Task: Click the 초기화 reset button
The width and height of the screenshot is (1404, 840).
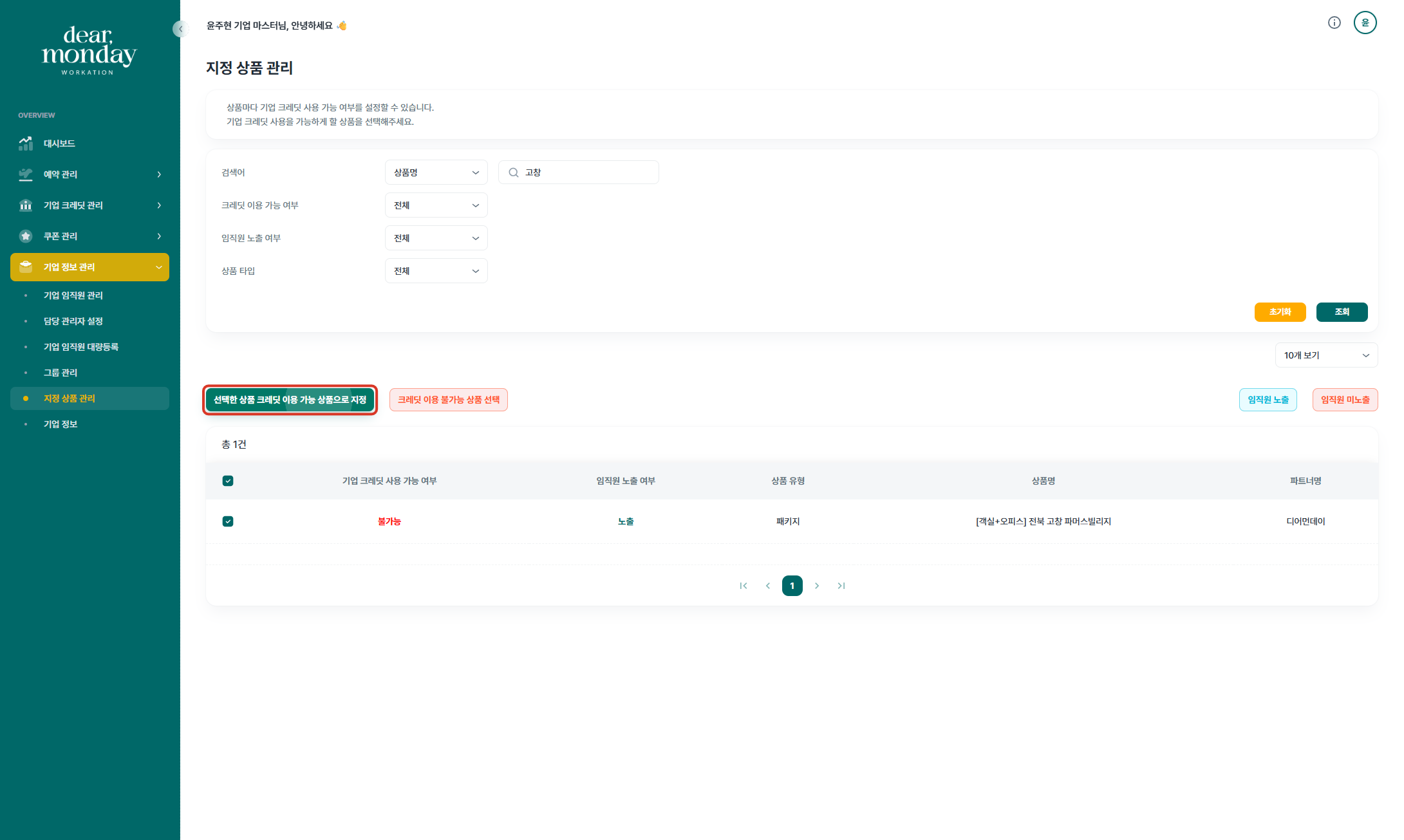Action: [x=1280, y=312]
